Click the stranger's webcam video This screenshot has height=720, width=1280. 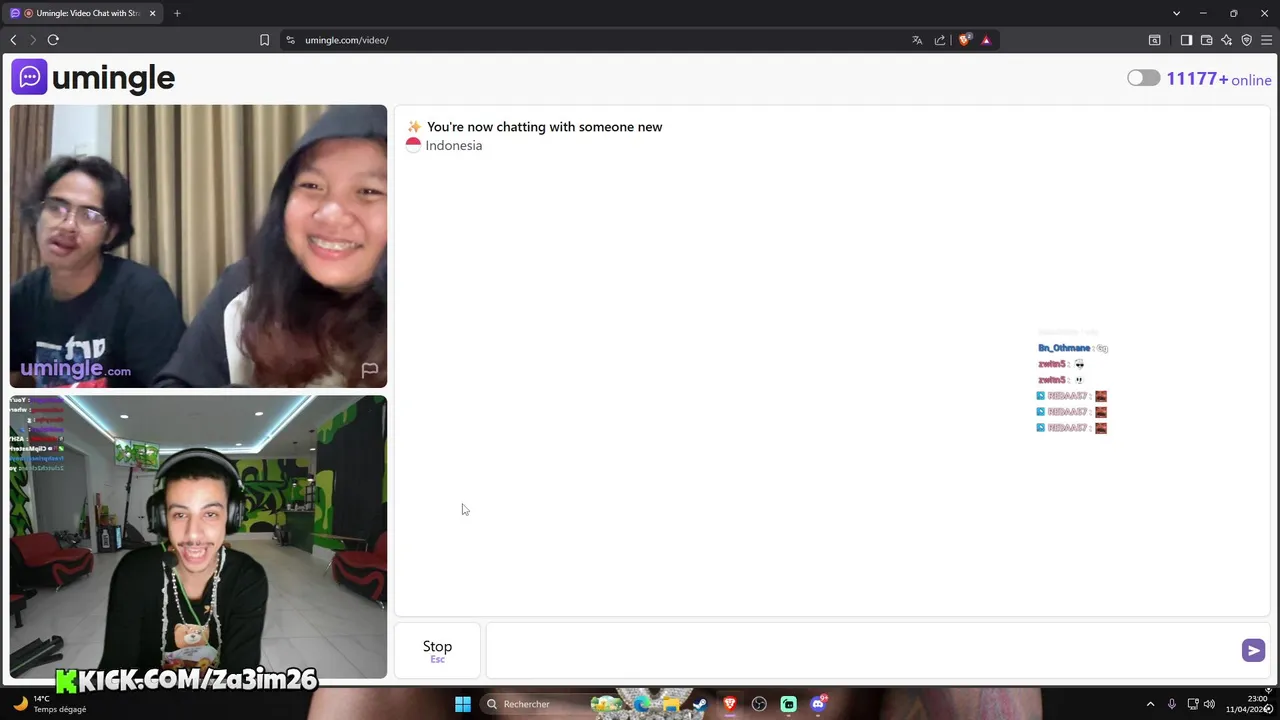pos(198,246)
